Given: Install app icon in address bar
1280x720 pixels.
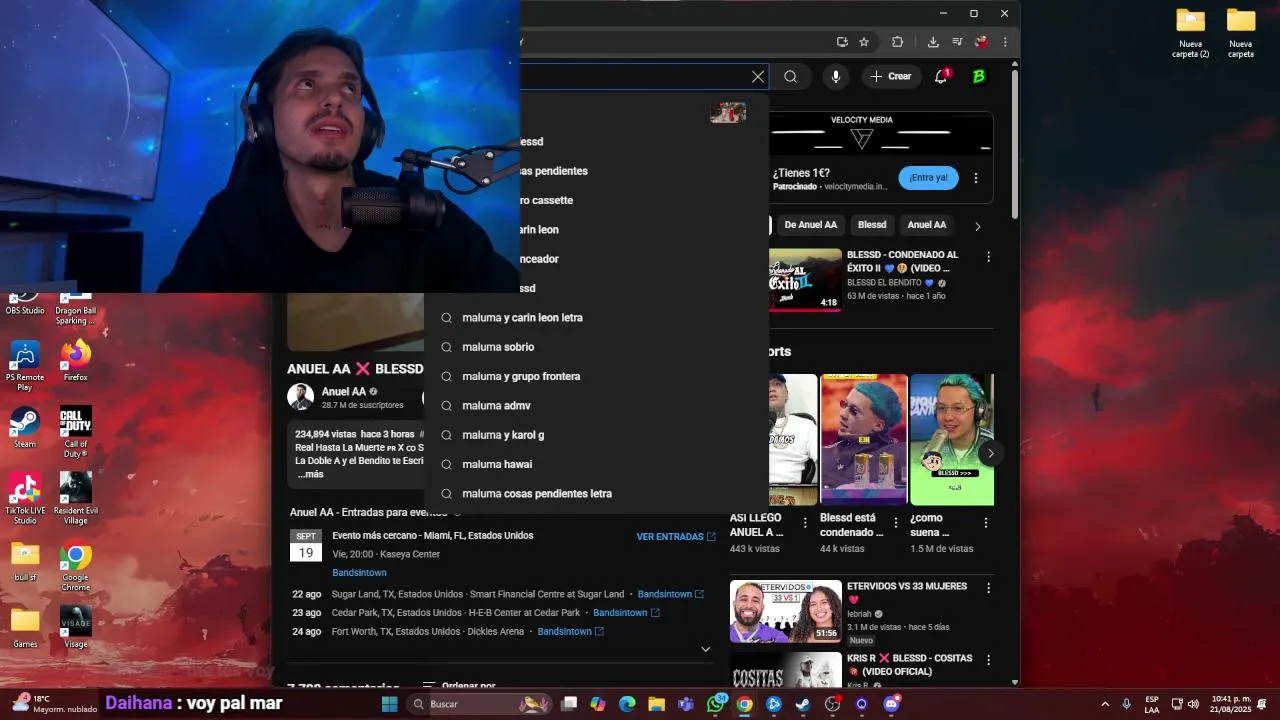Looking at the screenshot, I should pyautogui.click(x=842, y=42).
